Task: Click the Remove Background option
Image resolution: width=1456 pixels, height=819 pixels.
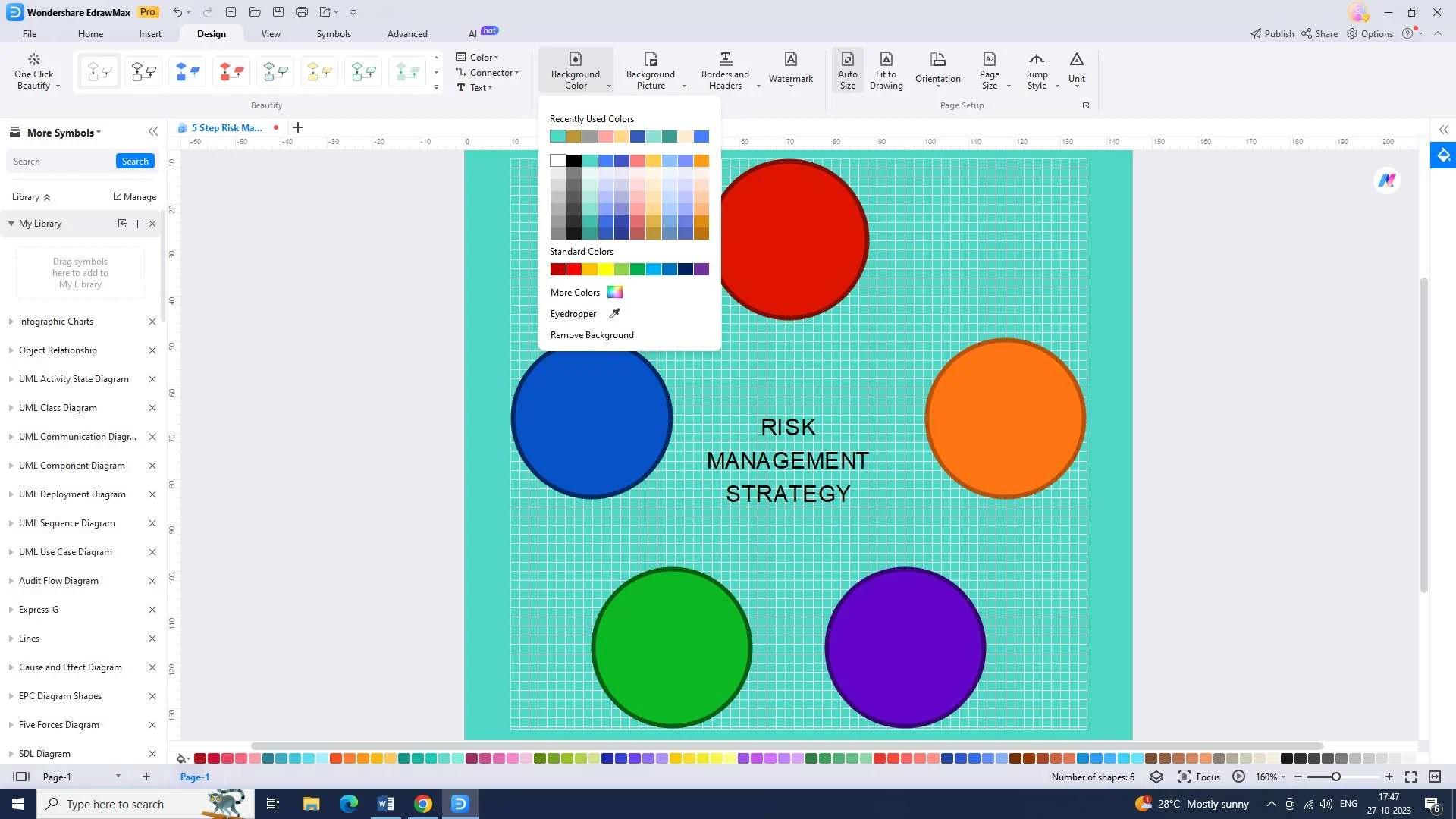Action: click(592, 334)
